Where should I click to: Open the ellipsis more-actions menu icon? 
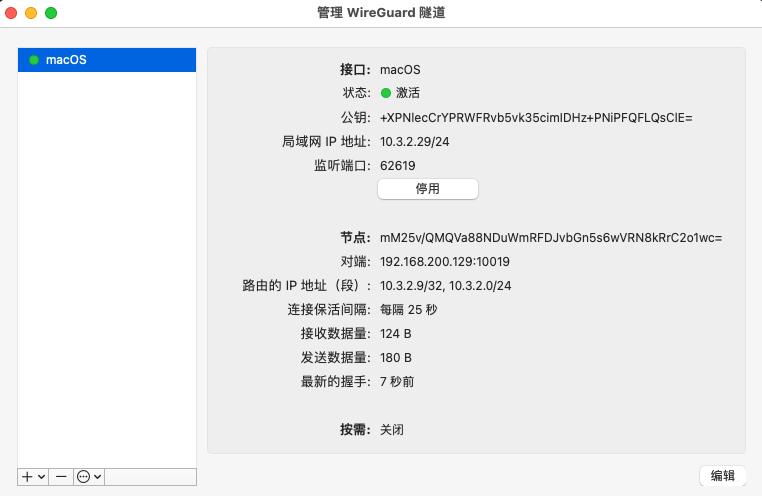coord(84,477)
